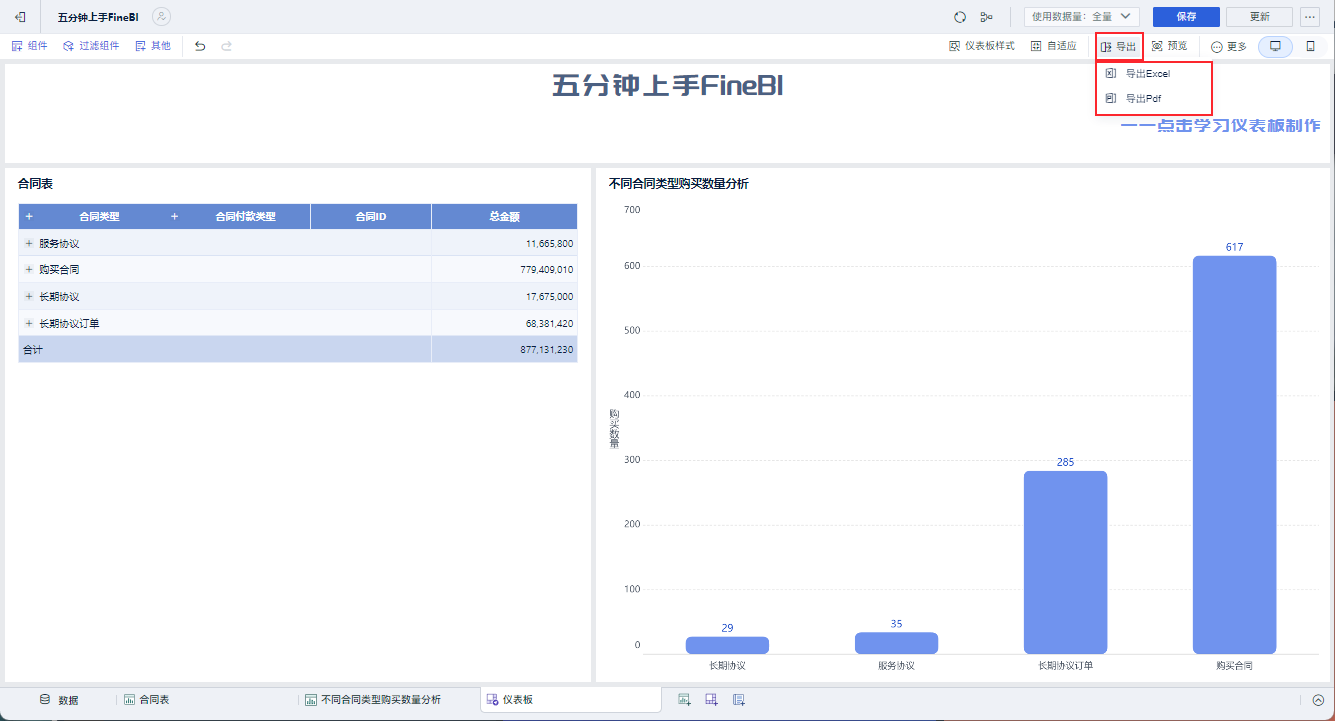Click the 总金额 column header
This screenshot has width=1335, height=721.
(505, 217)
